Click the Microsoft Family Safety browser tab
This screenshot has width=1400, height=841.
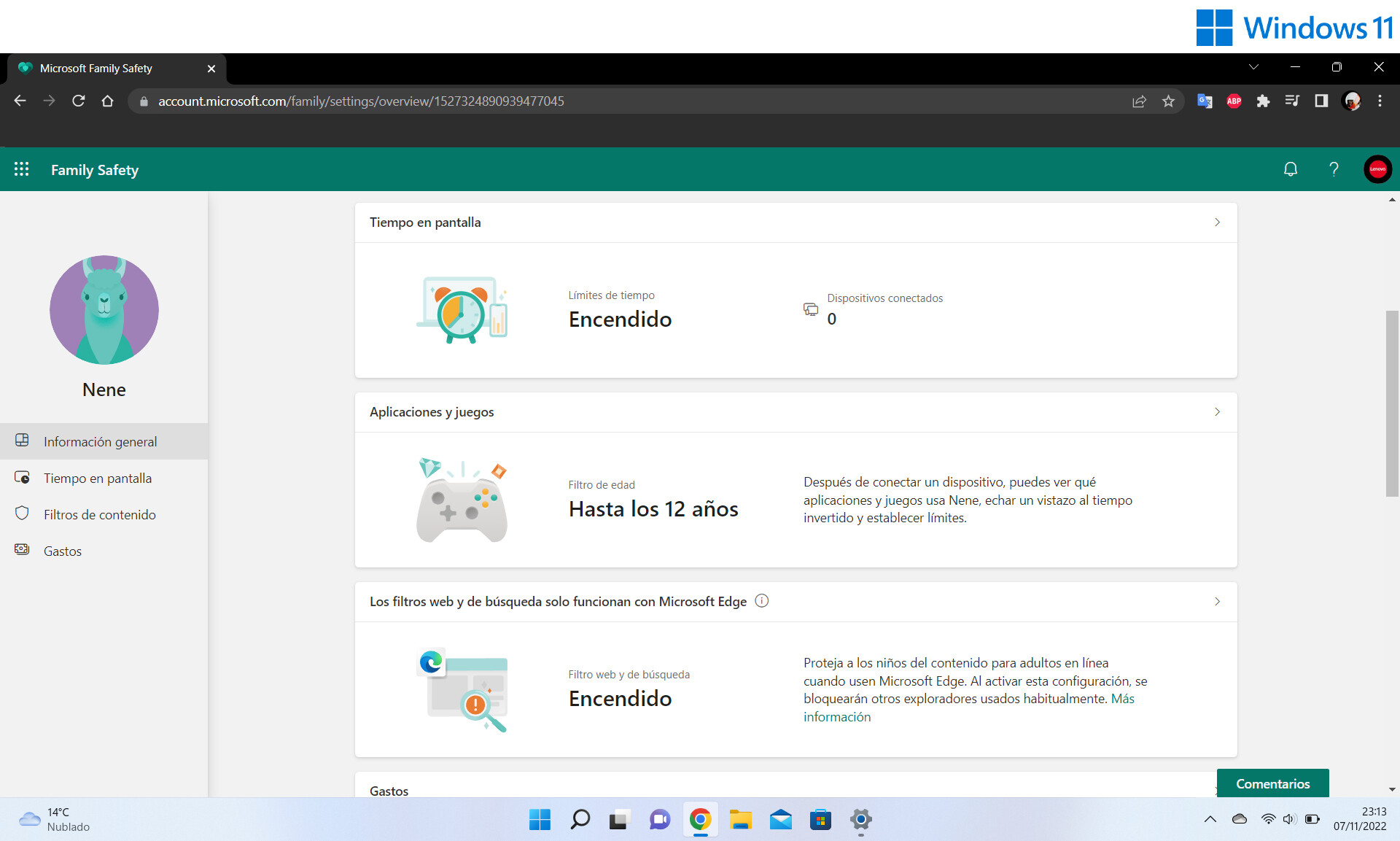pos(95,68)
